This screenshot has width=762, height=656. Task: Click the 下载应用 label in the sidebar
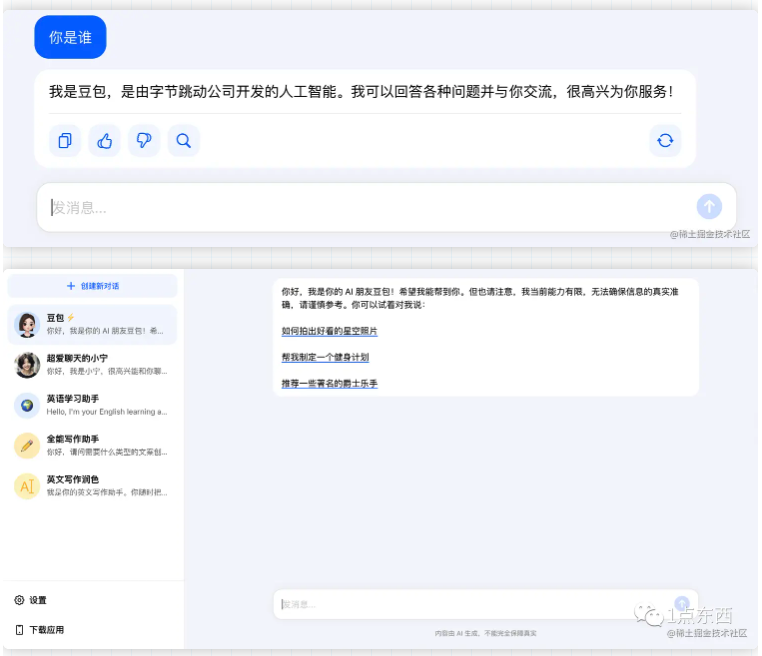pos(47,630)
